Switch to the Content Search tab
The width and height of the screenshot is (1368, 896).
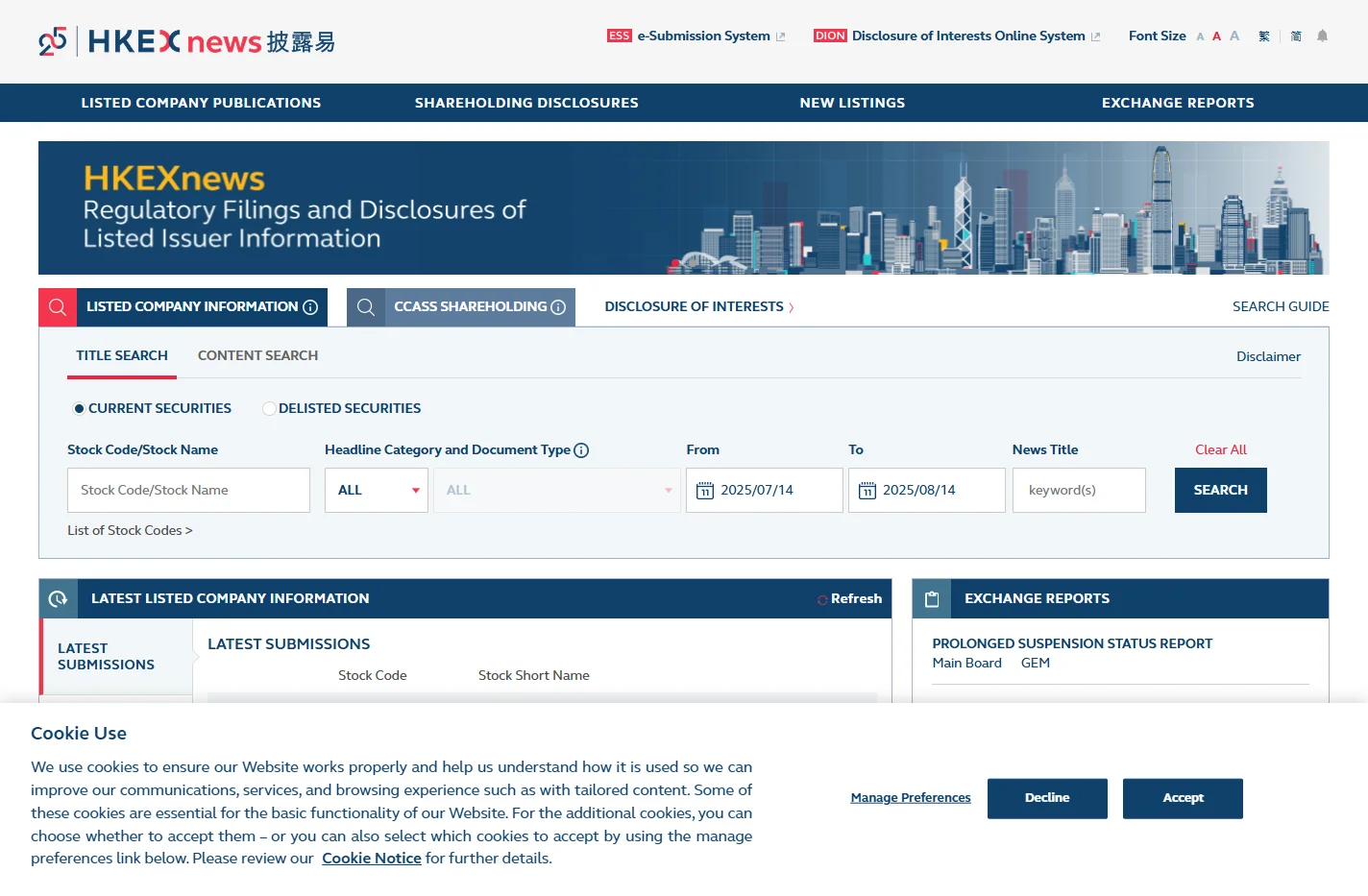[x=257, y=355]
